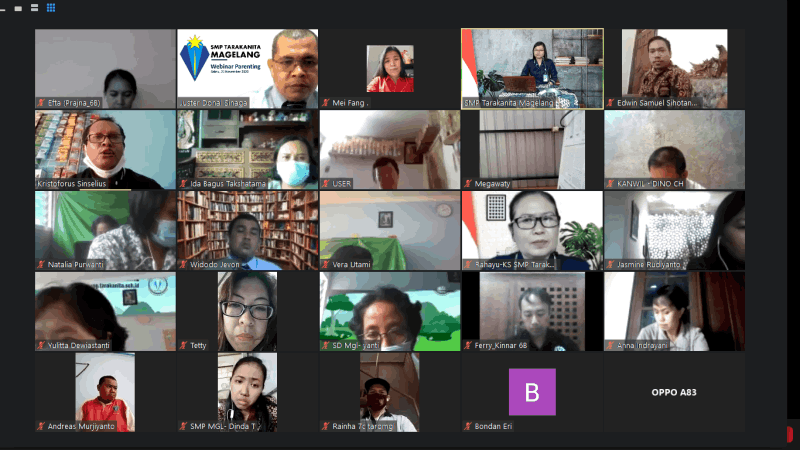Click the Rahayu-KS SMP Tarak name label
The width and height of the screenshot is (800, 450).
point(514,264)
